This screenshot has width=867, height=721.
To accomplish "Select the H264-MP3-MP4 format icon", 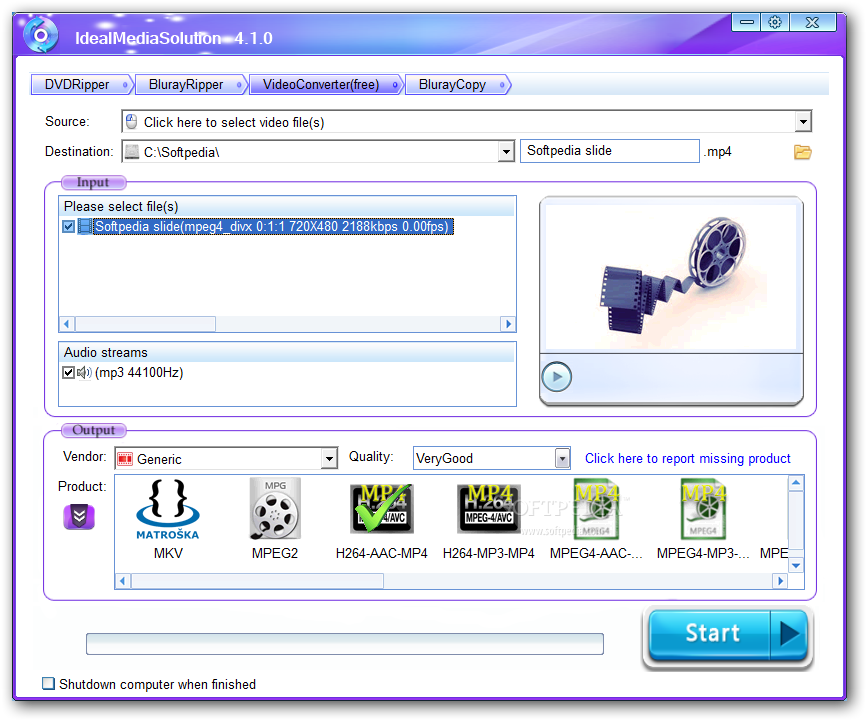I will (x=489, y=509).
